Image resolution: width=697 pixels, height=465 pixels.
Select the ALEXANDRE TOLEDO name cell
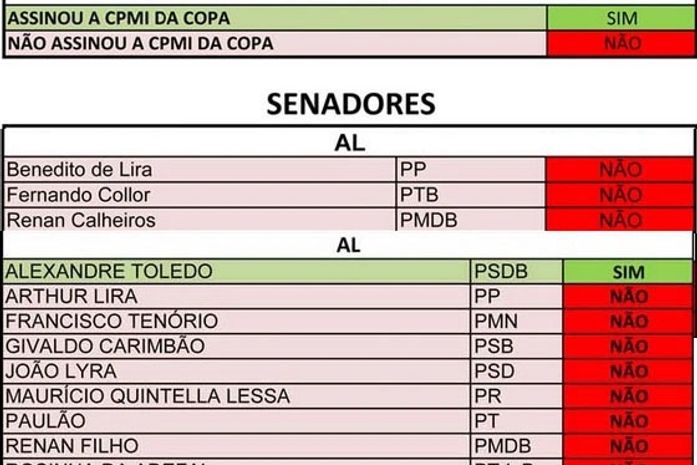pos(237,271)
